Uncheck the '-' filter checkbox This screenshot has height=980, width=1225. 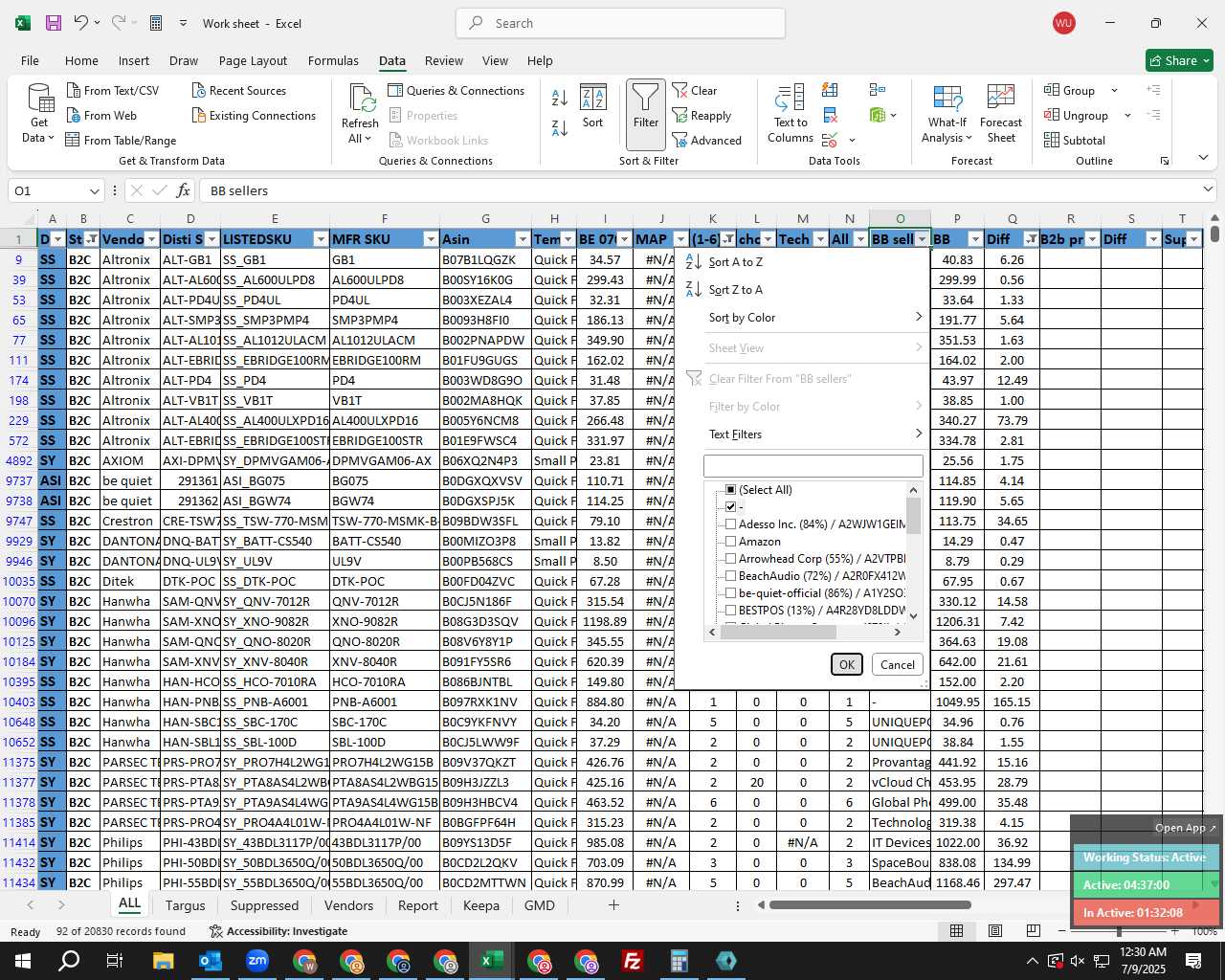[x=731, y=507]
